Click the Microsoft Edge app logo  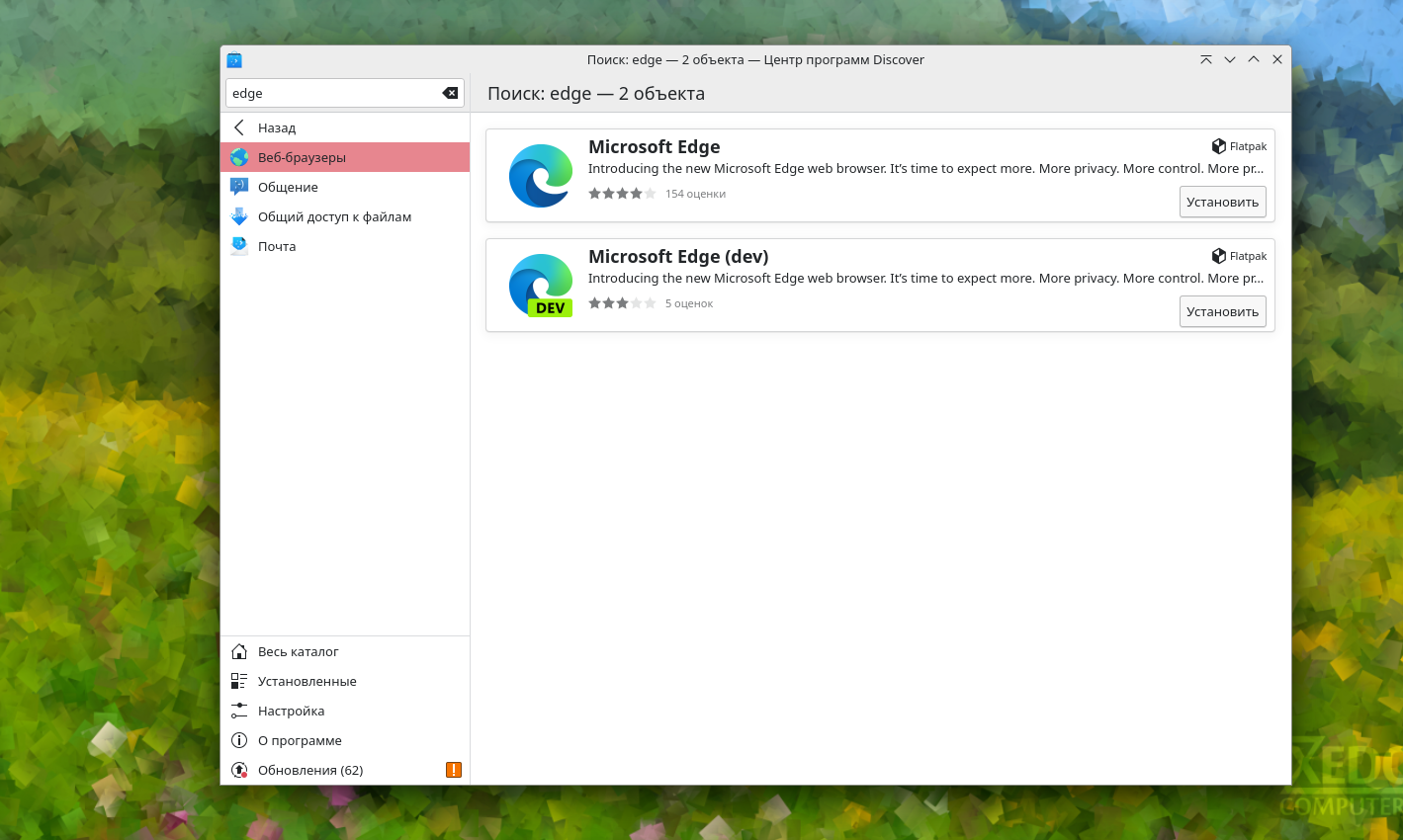click(x=541, y=176)
